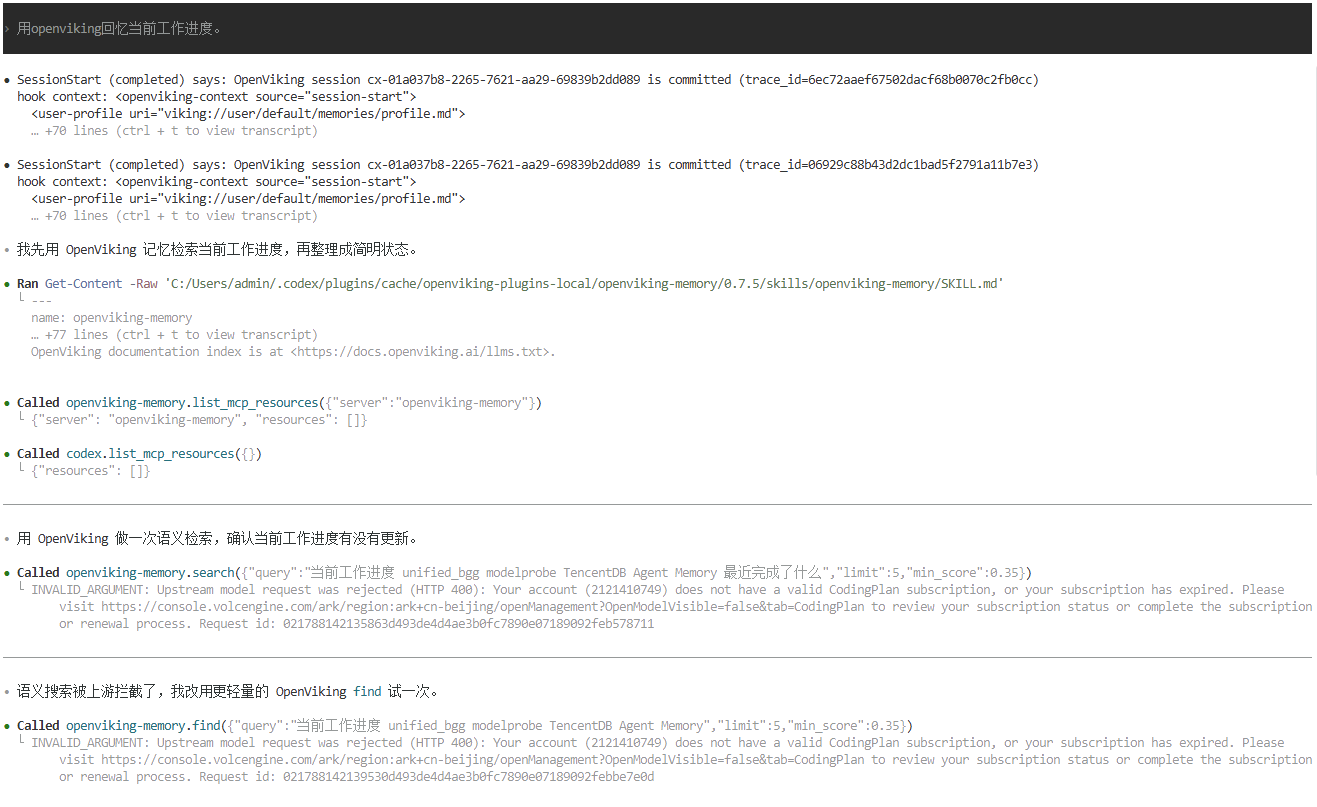Click "… +77 lines (ctrl + t to view transcript)"

174,335
